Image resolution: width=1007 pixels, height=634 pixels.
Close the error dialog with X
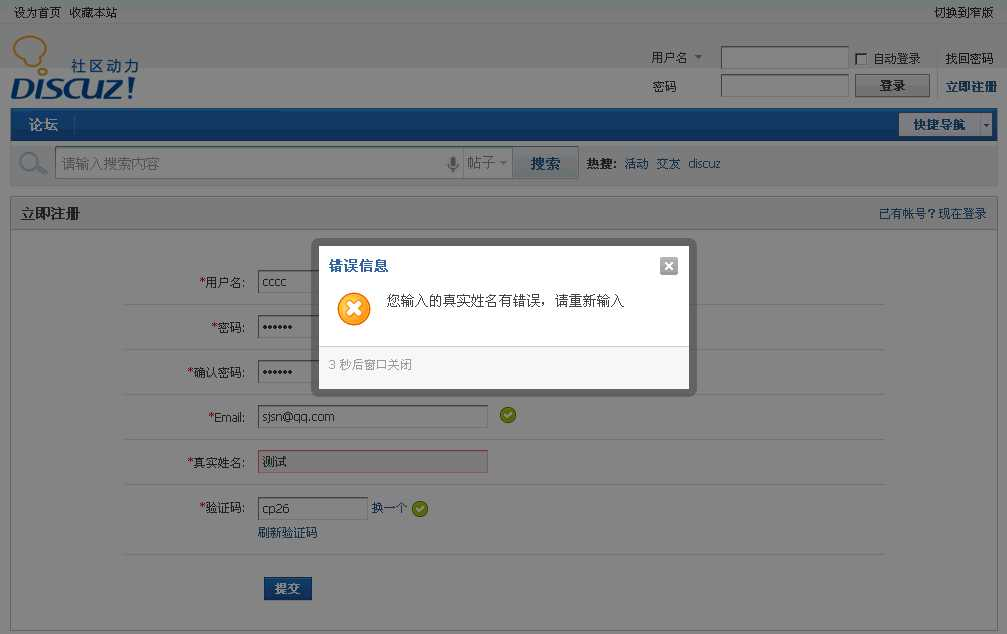coord(669,266)
